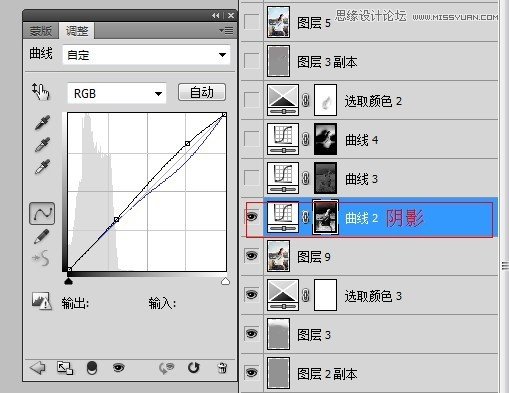
Task: Show the 图层 3 副本 layer
Action: coord(252,61)
